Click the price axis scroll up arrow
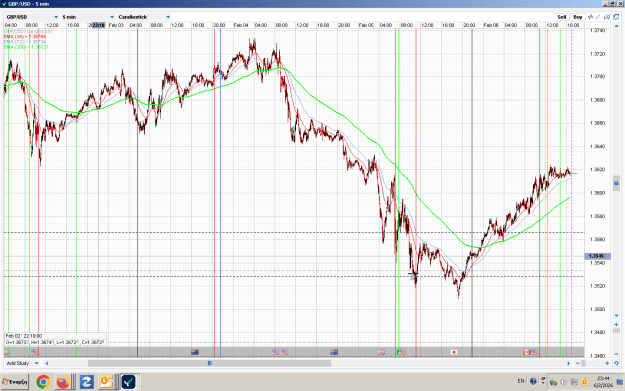This screenshot has width=625, height=391. [616, 26]
